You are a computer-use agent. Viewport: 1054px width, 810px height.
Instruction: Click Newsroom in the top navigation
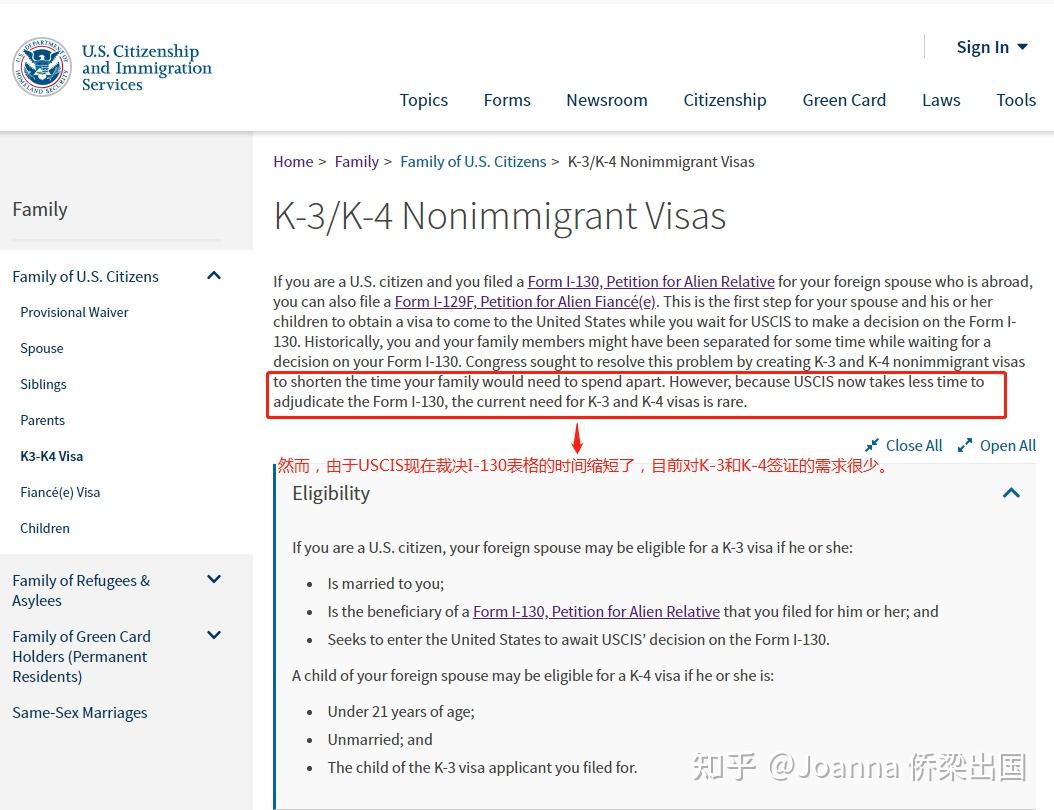tap(606, 100)
